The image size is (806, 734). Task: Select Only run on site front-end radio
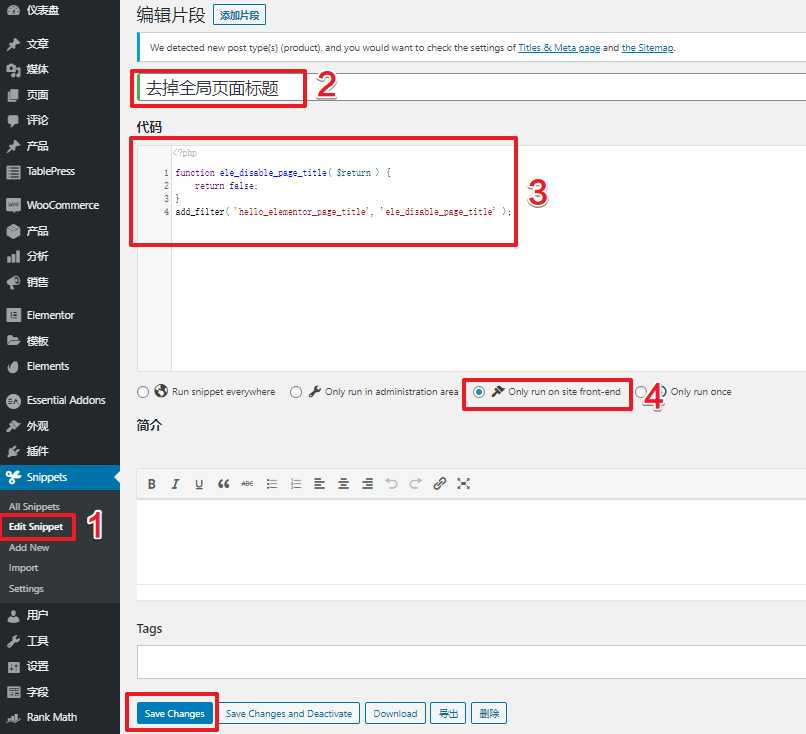tap(479, 392)
